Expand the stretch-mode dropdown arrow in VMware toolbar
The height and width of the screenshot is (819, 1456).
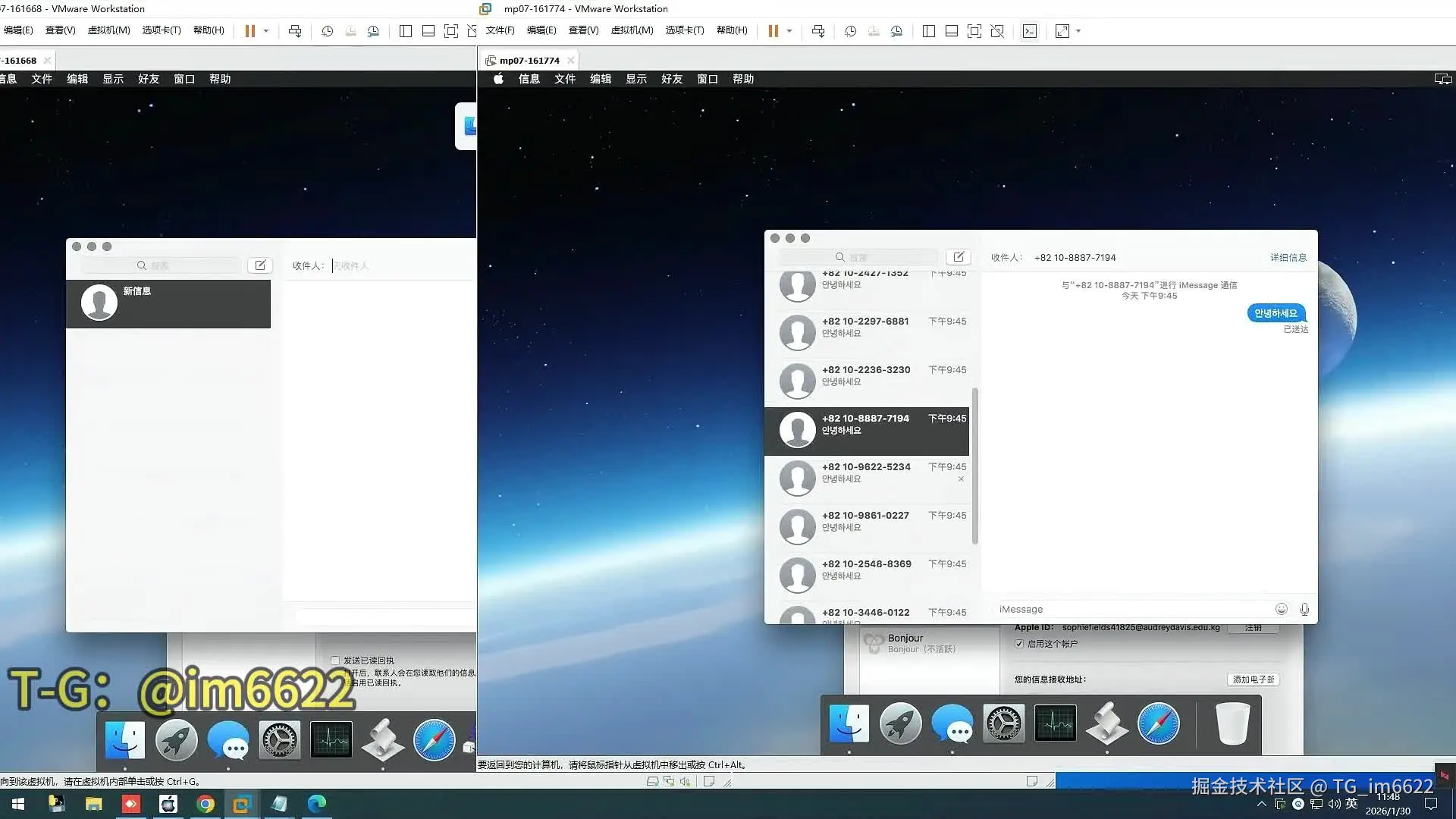[x=1078, y=31]
